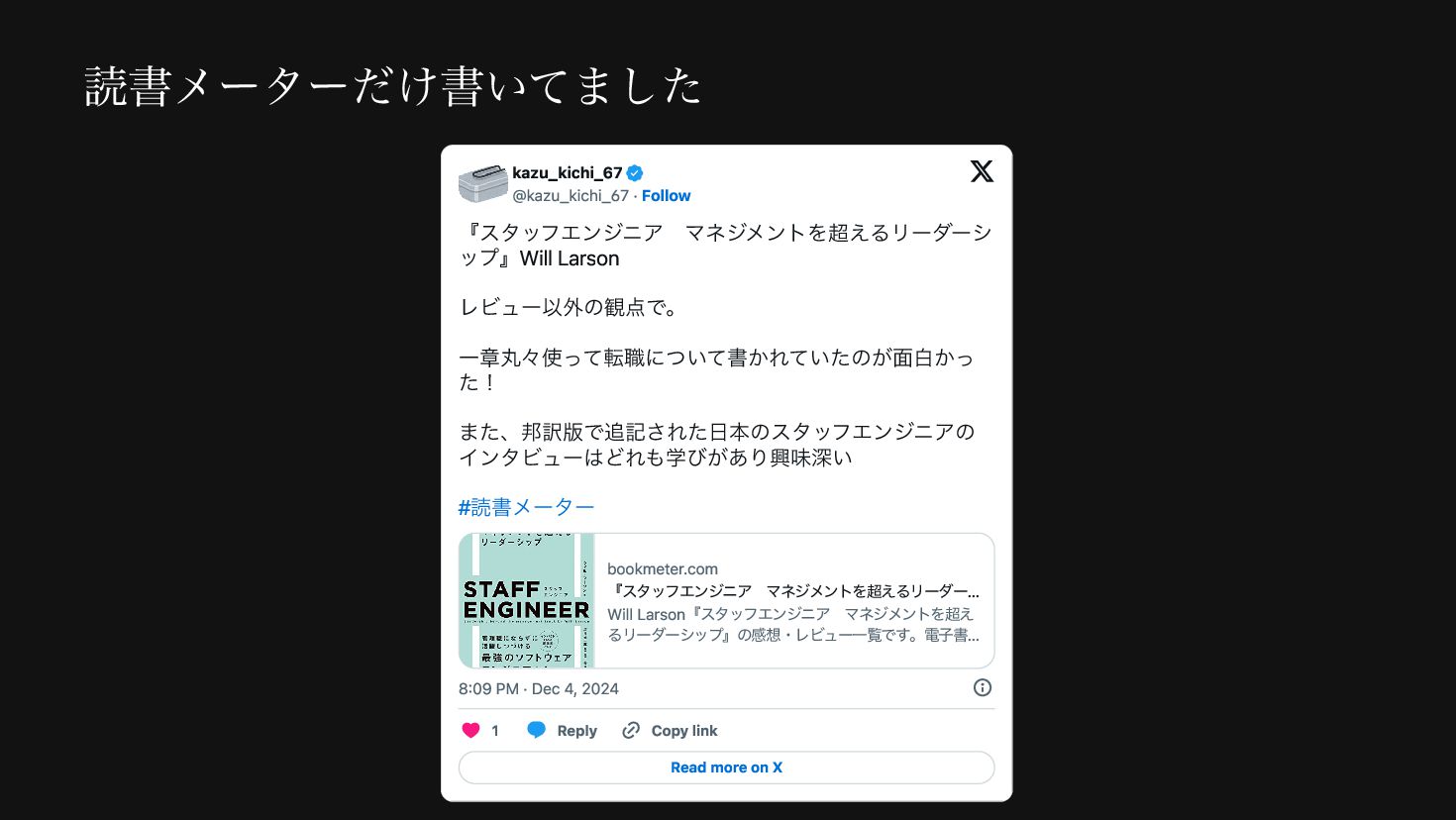Click Read more on X button

(726, 768)
